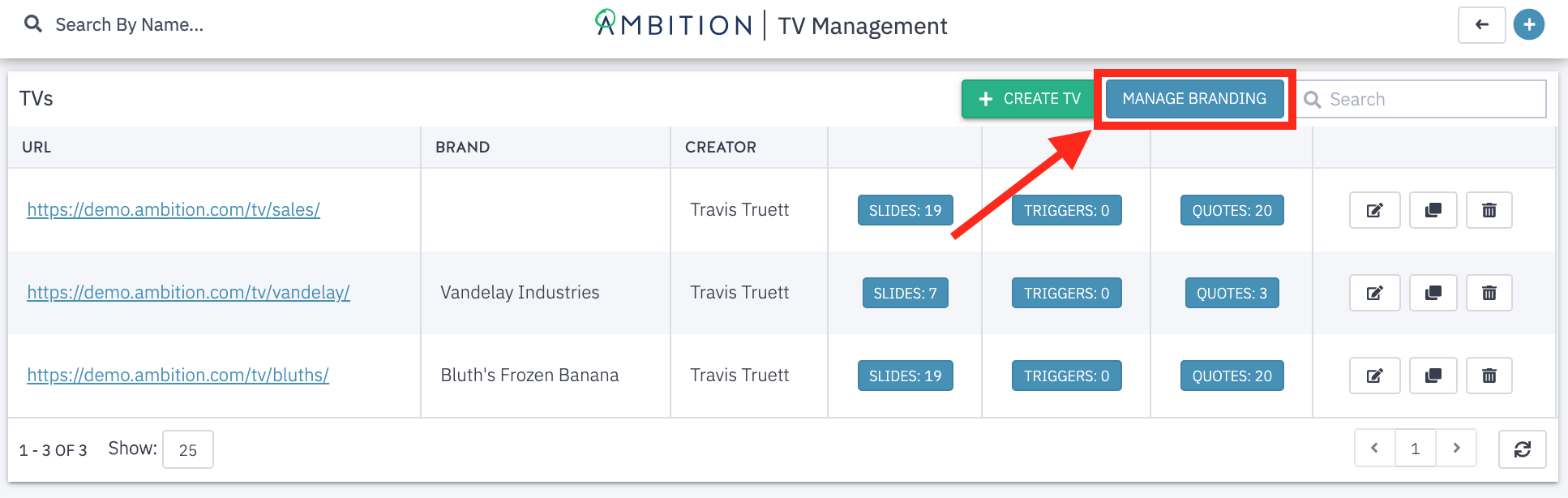Click the Create TV button
Image resolution: width=1568 pixels, height=498 pixels.
tap(1029, 99)
